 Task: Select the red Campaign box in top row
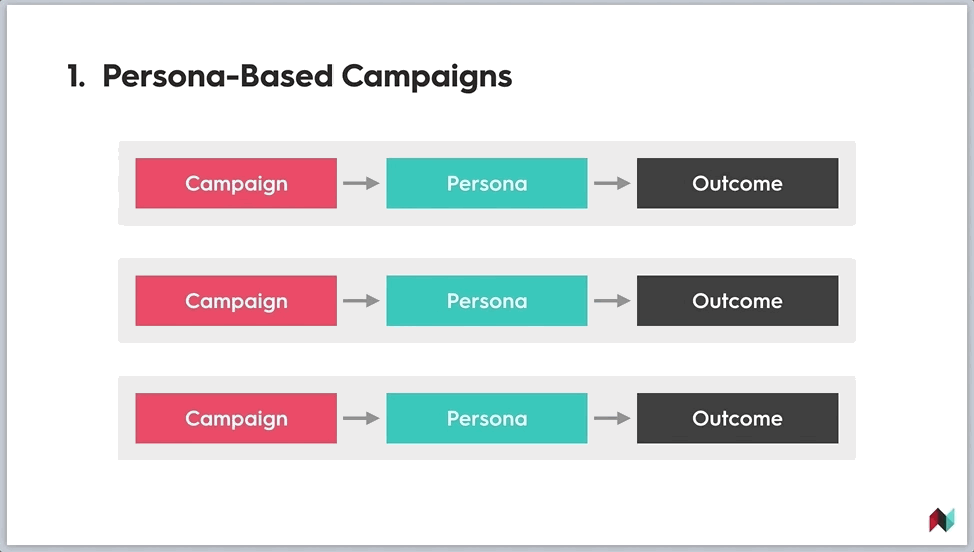[236, 183]
